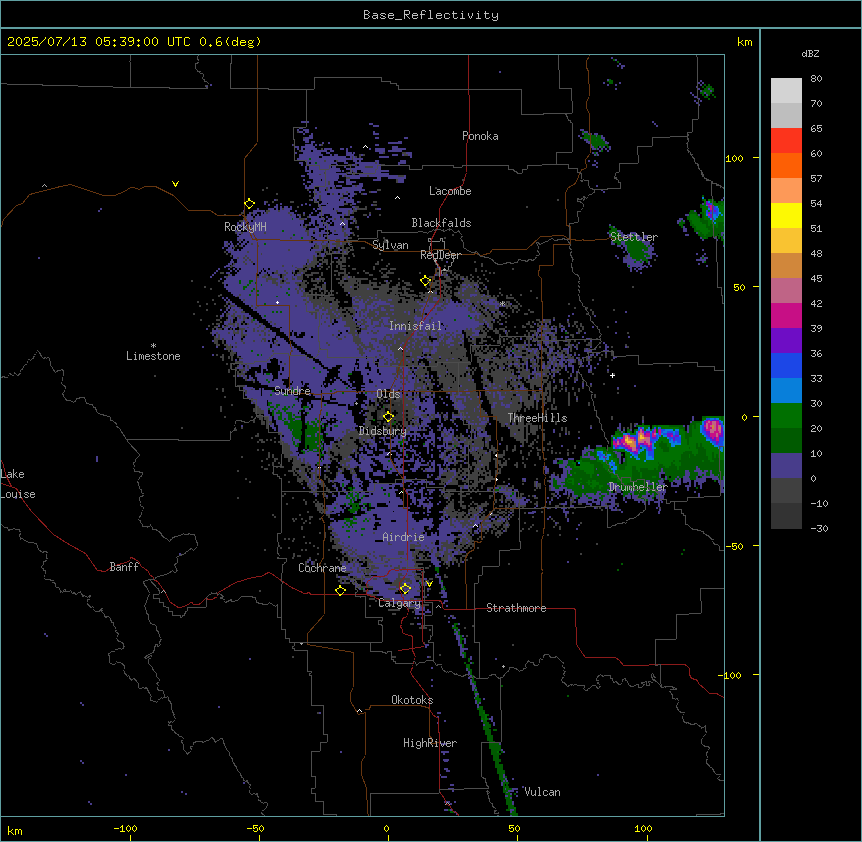Click the Strathmore city label
The height and width of the screenshot is (842, 862).
516,608
